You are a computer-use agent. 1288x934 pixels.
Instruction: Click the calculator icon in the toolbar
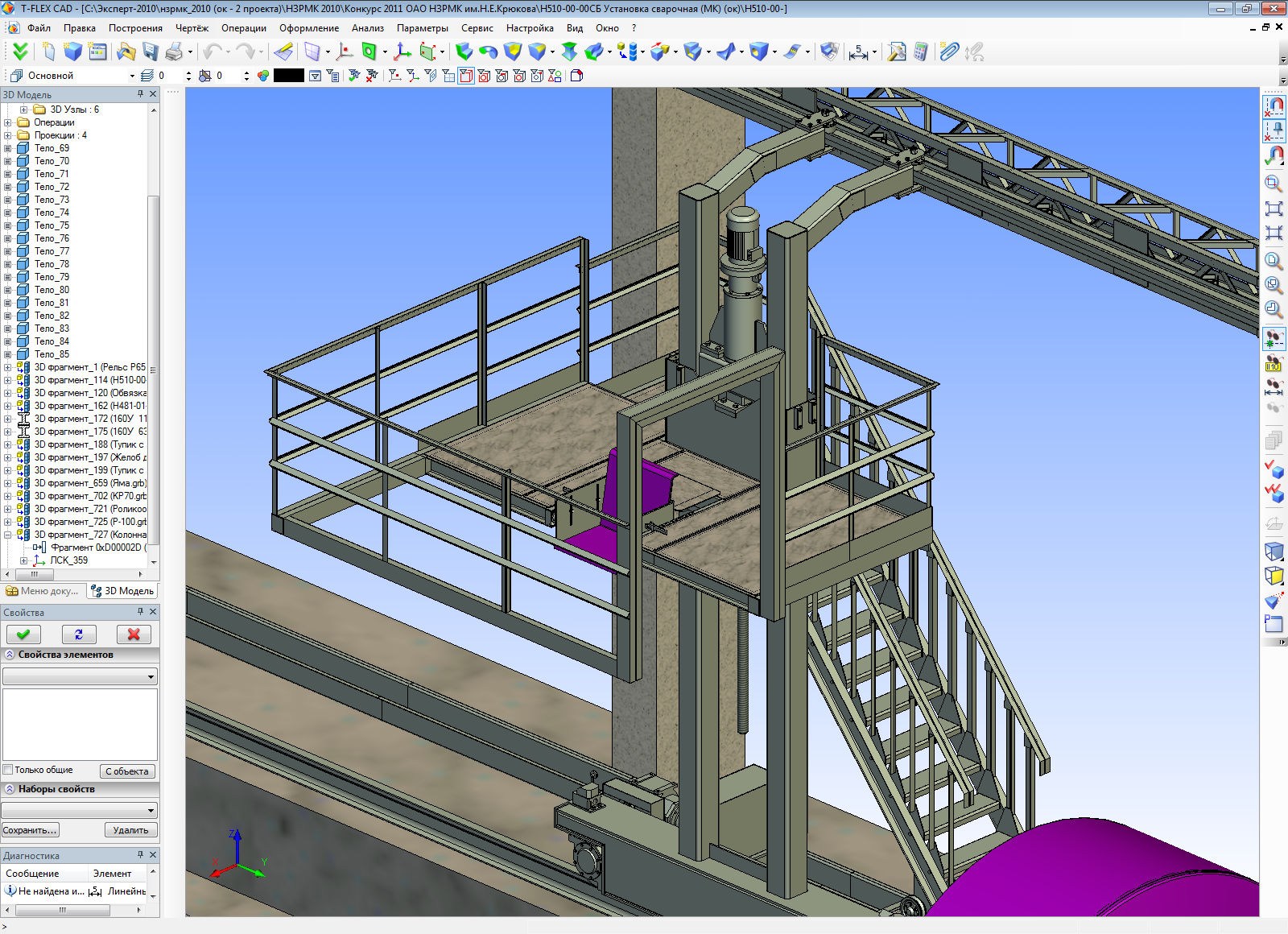pos(921,52)
